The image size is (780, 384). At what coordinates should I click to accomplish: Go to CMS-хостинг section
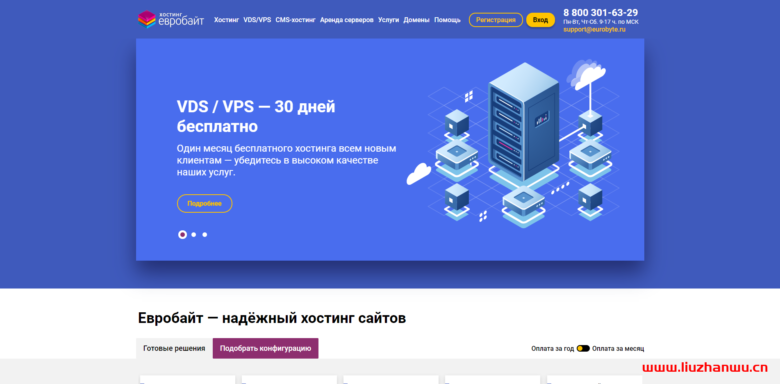[x=295, y=20]
